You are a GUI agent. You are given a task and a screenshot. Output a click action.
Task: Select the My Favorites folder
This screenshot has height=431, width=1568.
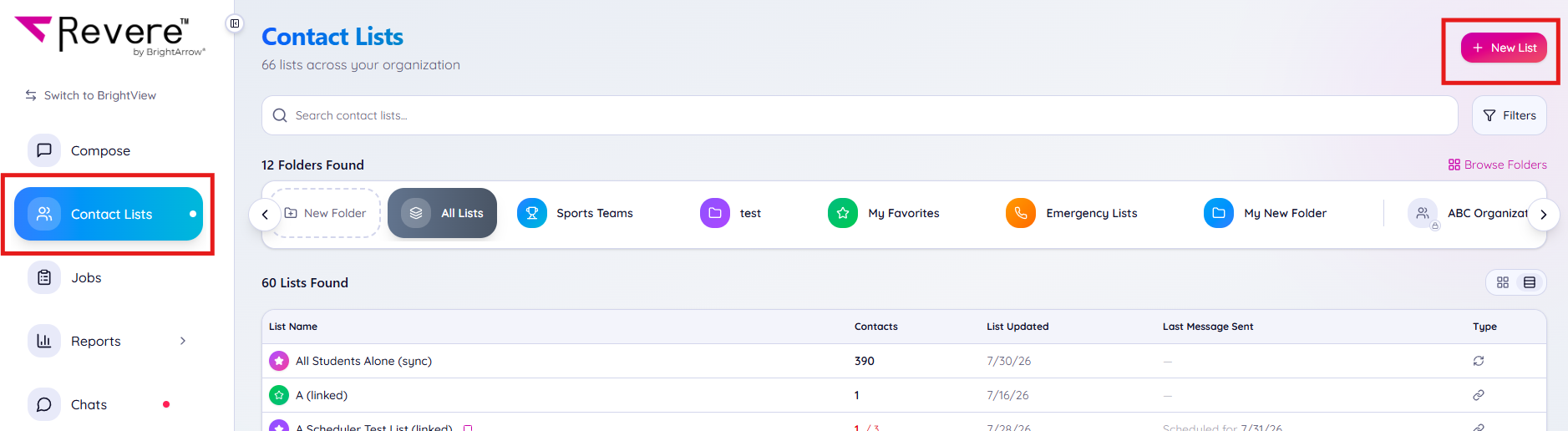tap(884, 213)
